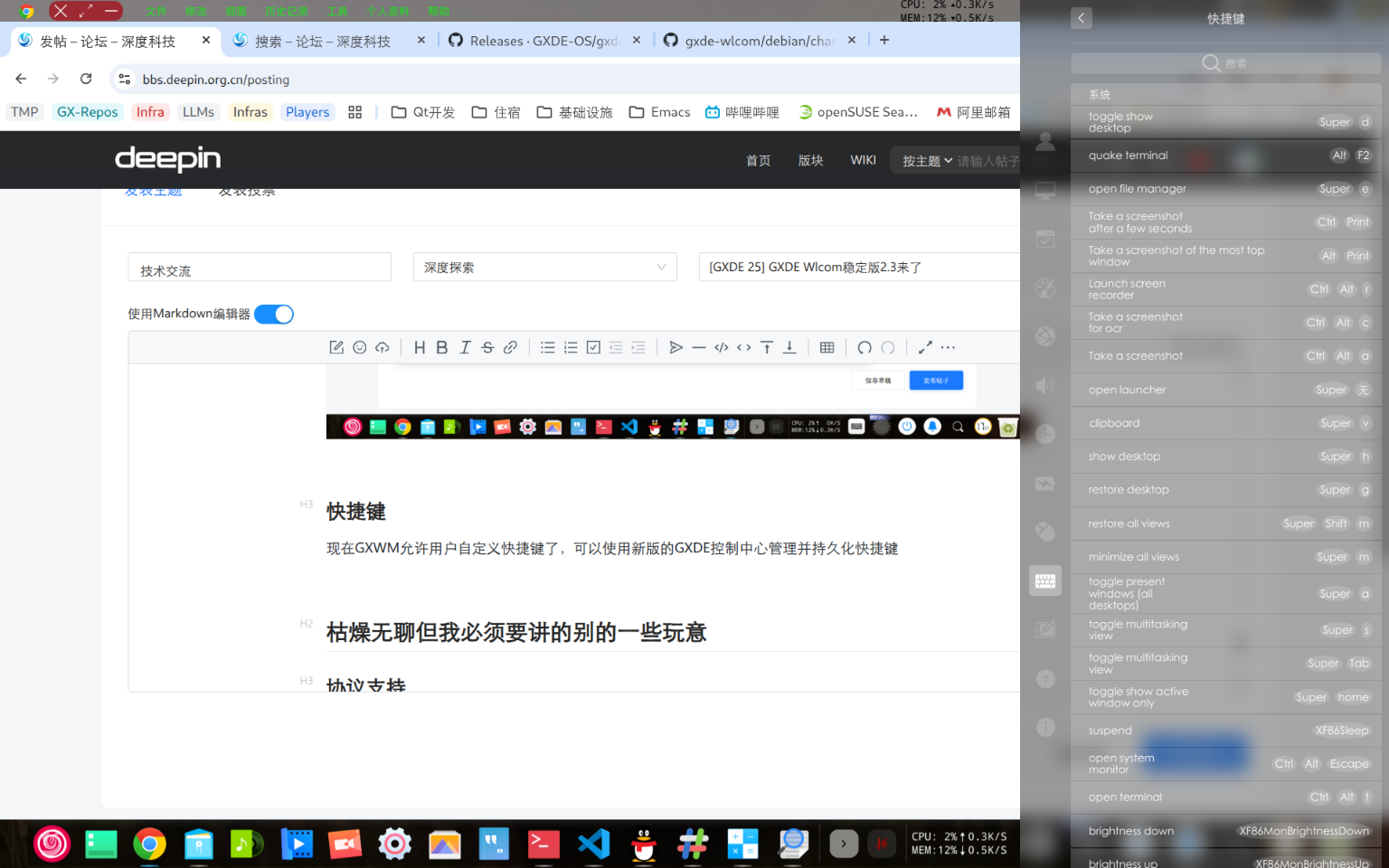Select the keyboard shortcuts icon in sidebar

tap(1045, 580)
